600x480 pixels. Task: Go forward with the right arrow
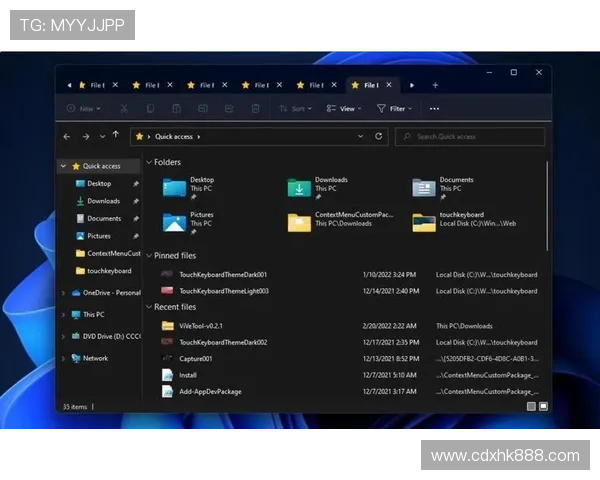86,137
